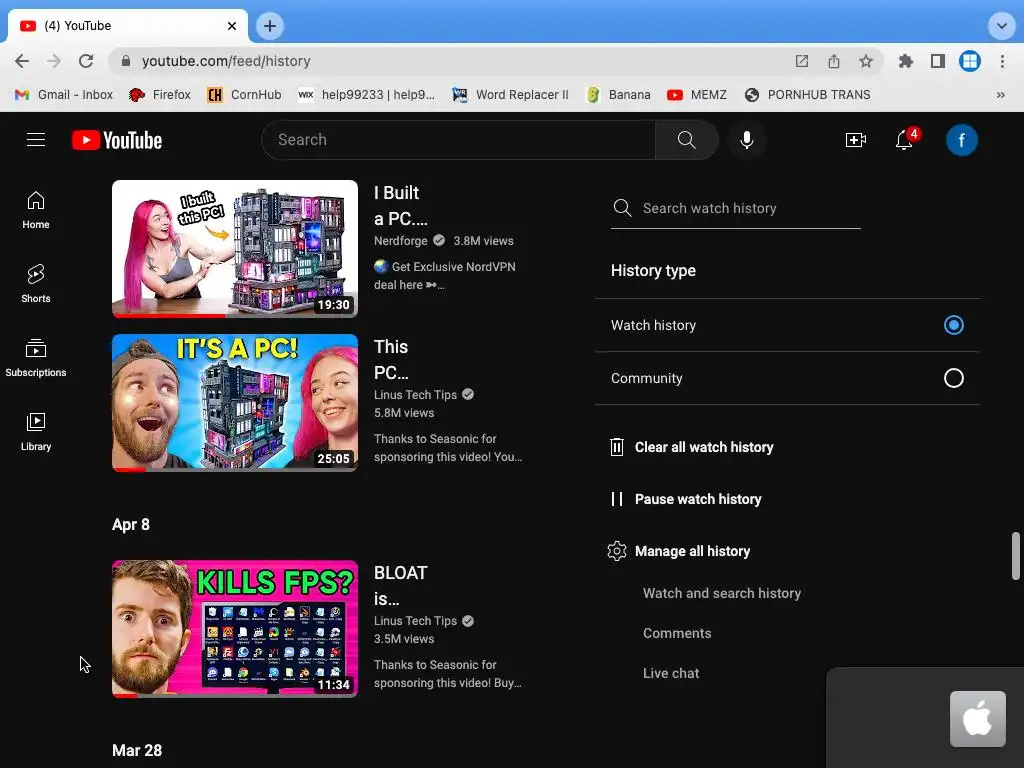Click Manage all history
The width and height of the screenshot is (1024, 768).
[x=679, y=551]
